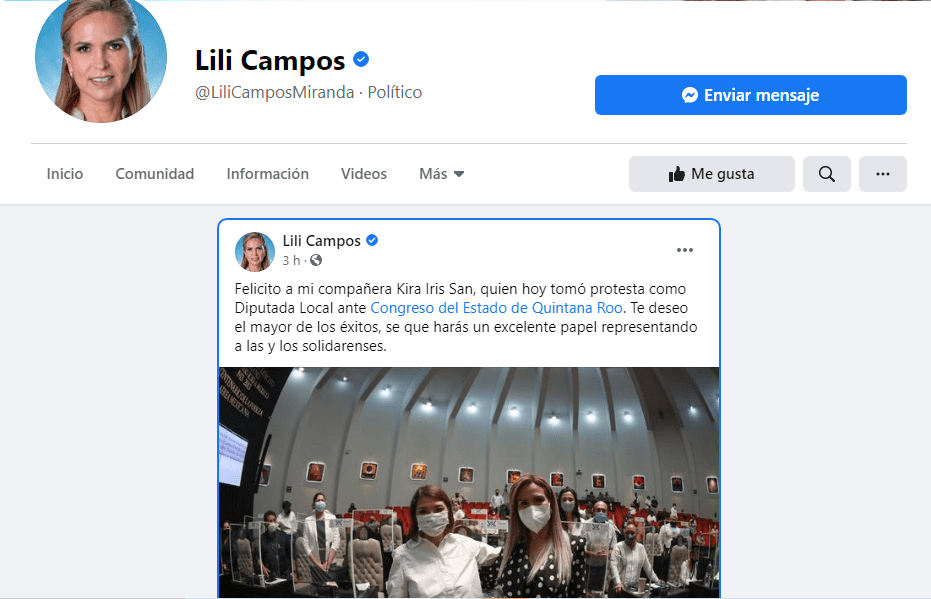Screen dimensions: 931x599
Task: Click the verified badge in post header
Action: click(372, 240)
